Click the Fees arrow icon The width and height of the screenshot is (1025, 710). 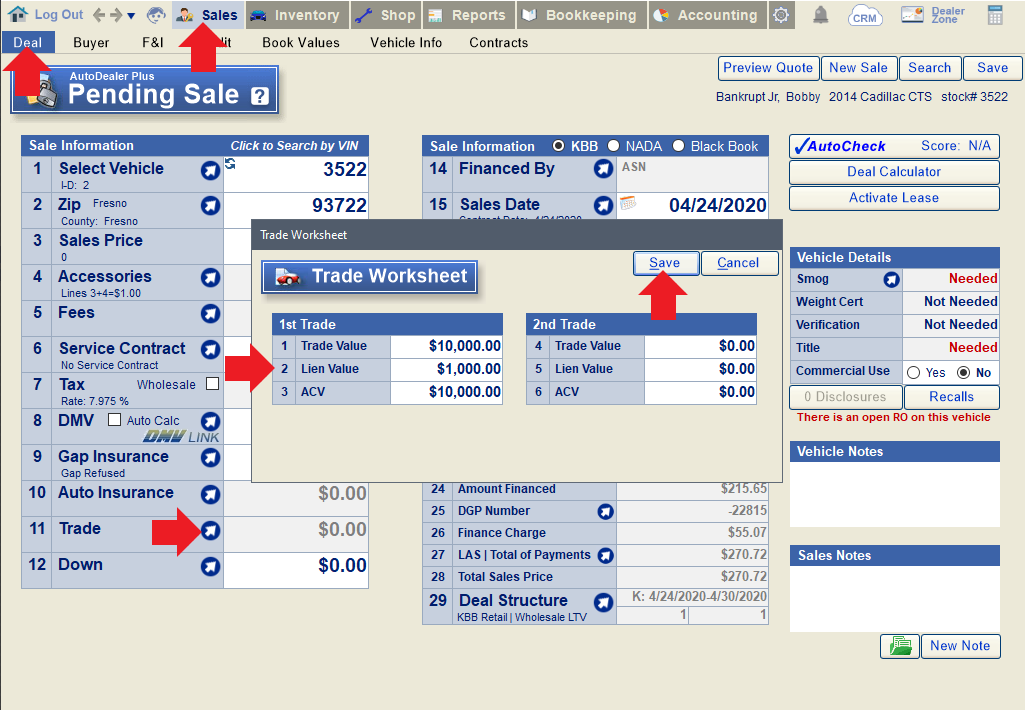tap(210, 314)
